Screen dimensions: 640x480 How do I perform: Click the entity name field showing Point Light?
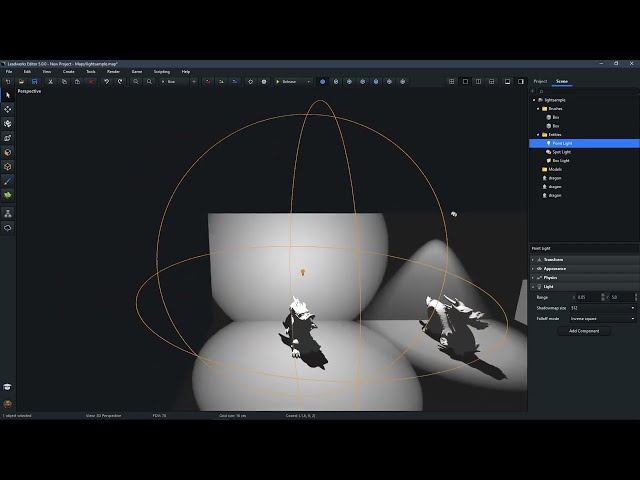[584, 248]
